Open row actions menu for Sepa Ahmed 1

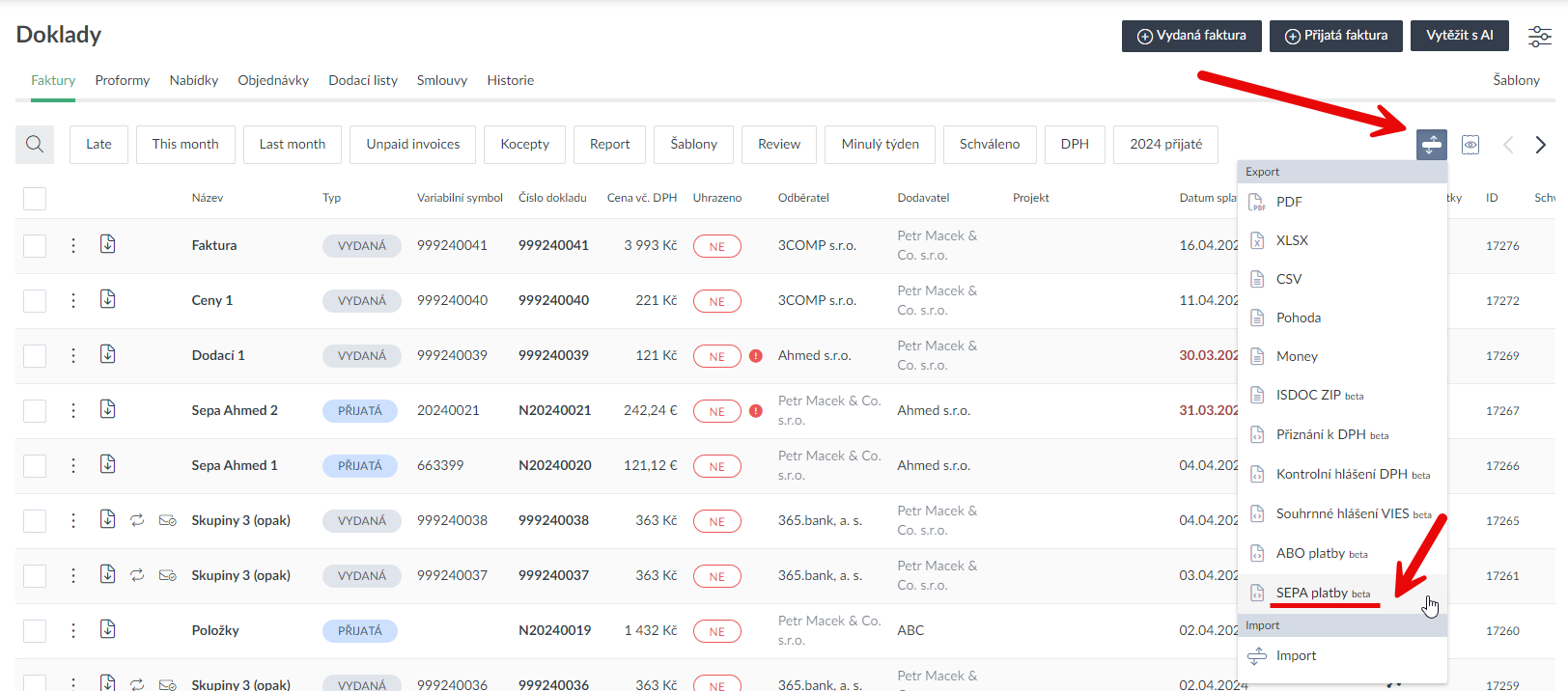tap(73, 466)
